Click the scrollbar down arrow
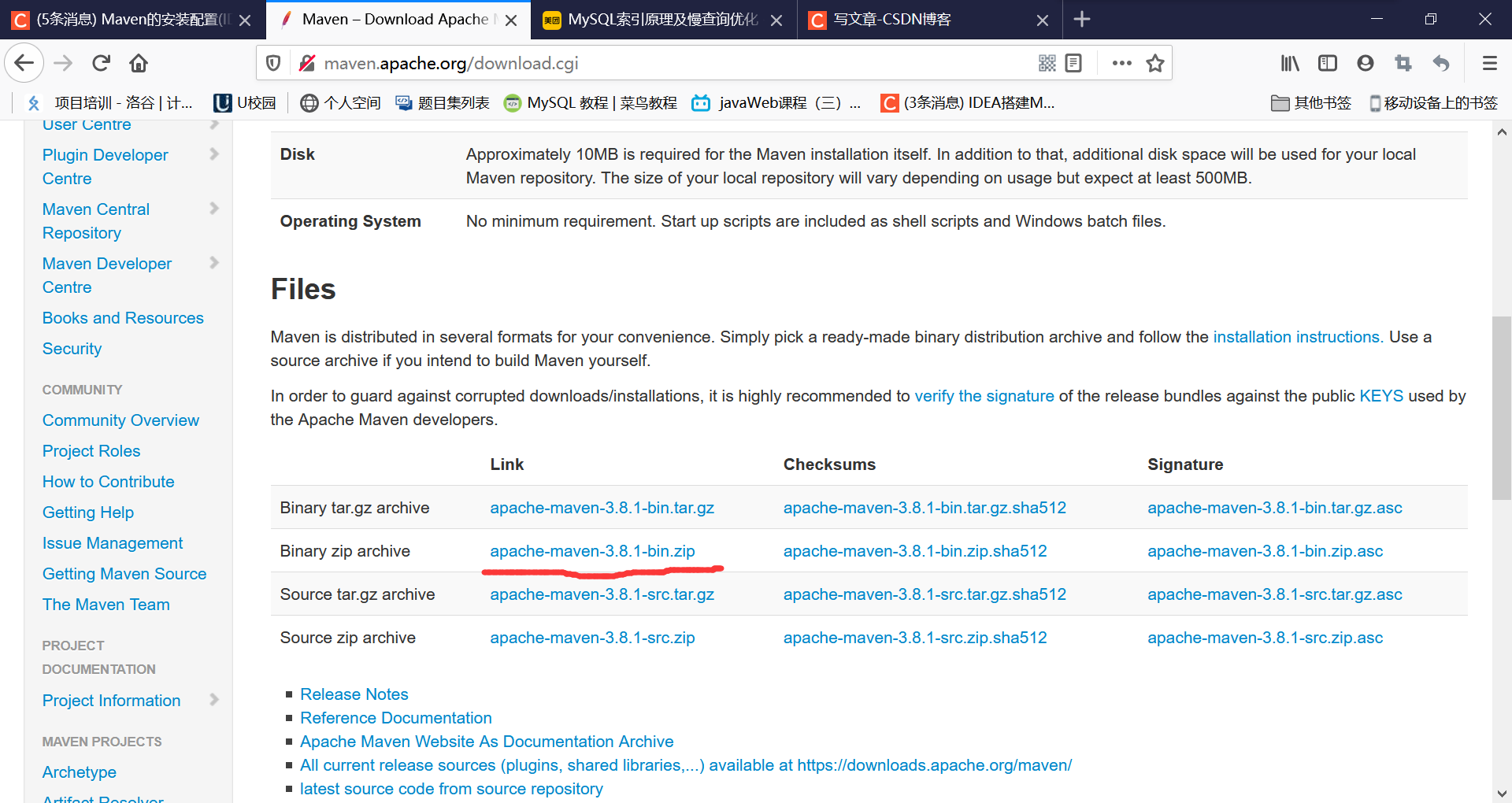Image resolution: width=1512 pixels, height=803 pixels. [x=1502, y=794]
